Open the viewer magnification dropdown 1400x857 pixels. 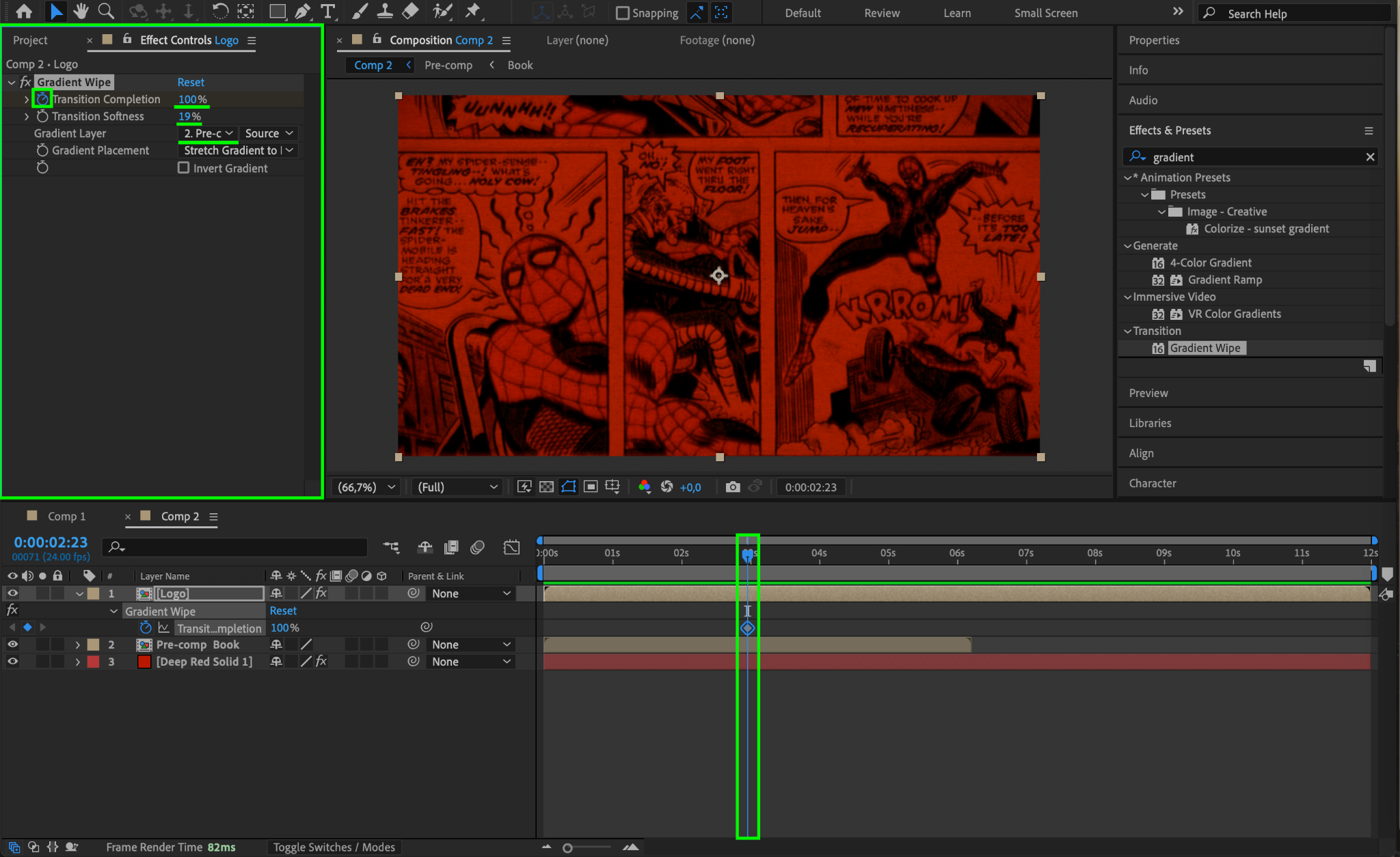pos(366,487)
